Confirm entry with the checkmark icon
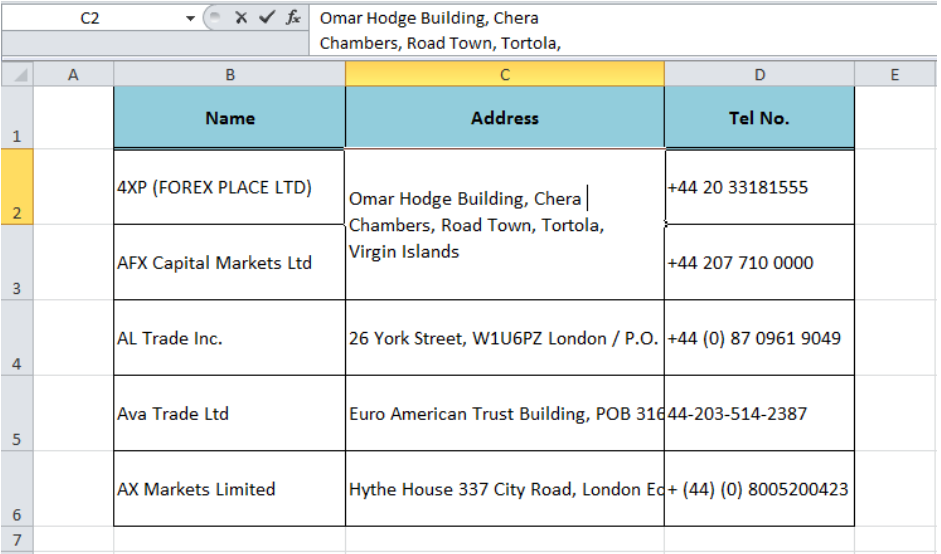941x554 pixels. tap(266, 17)
